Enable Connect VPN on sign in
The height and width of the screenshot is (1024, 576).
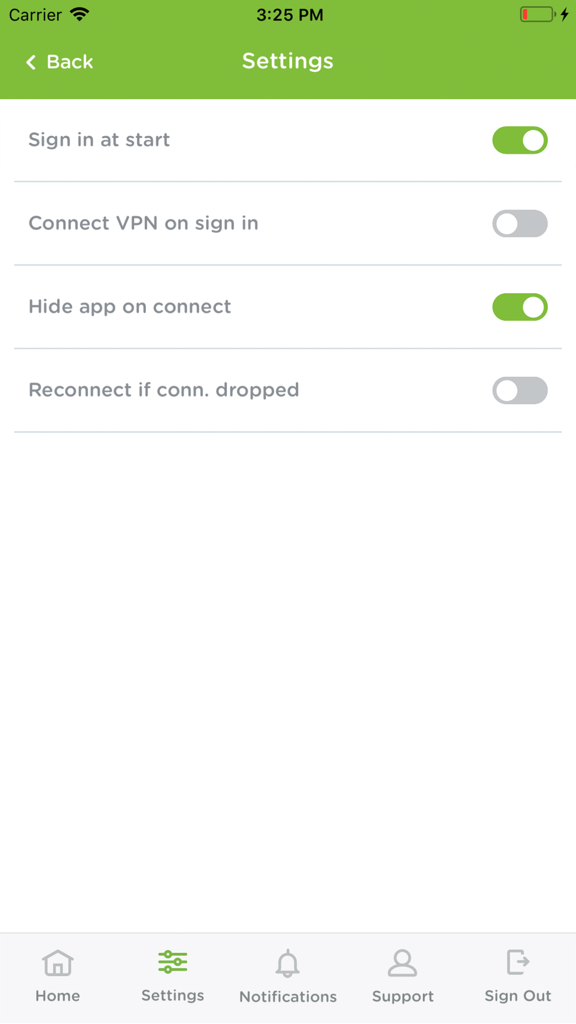pos(520,224)
